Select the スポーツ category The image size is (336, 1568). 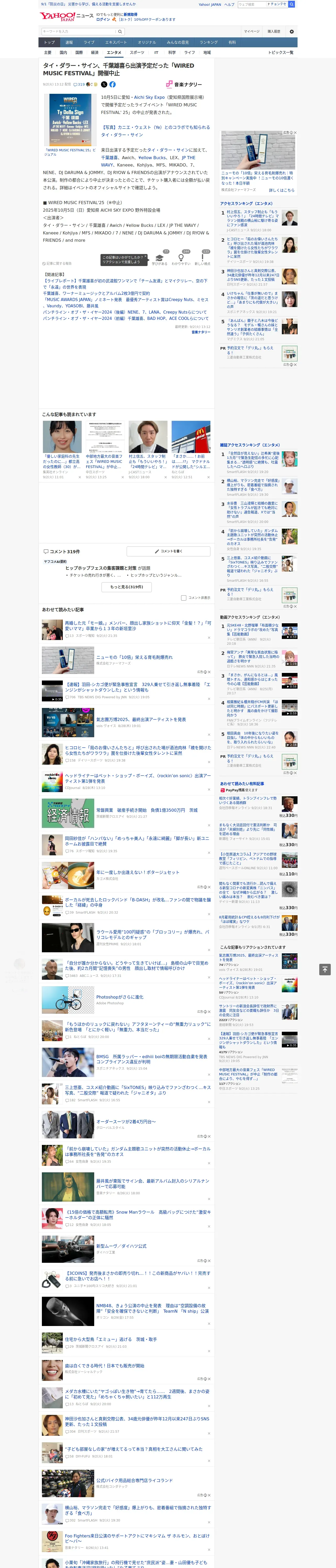click(x=137, y=52)
